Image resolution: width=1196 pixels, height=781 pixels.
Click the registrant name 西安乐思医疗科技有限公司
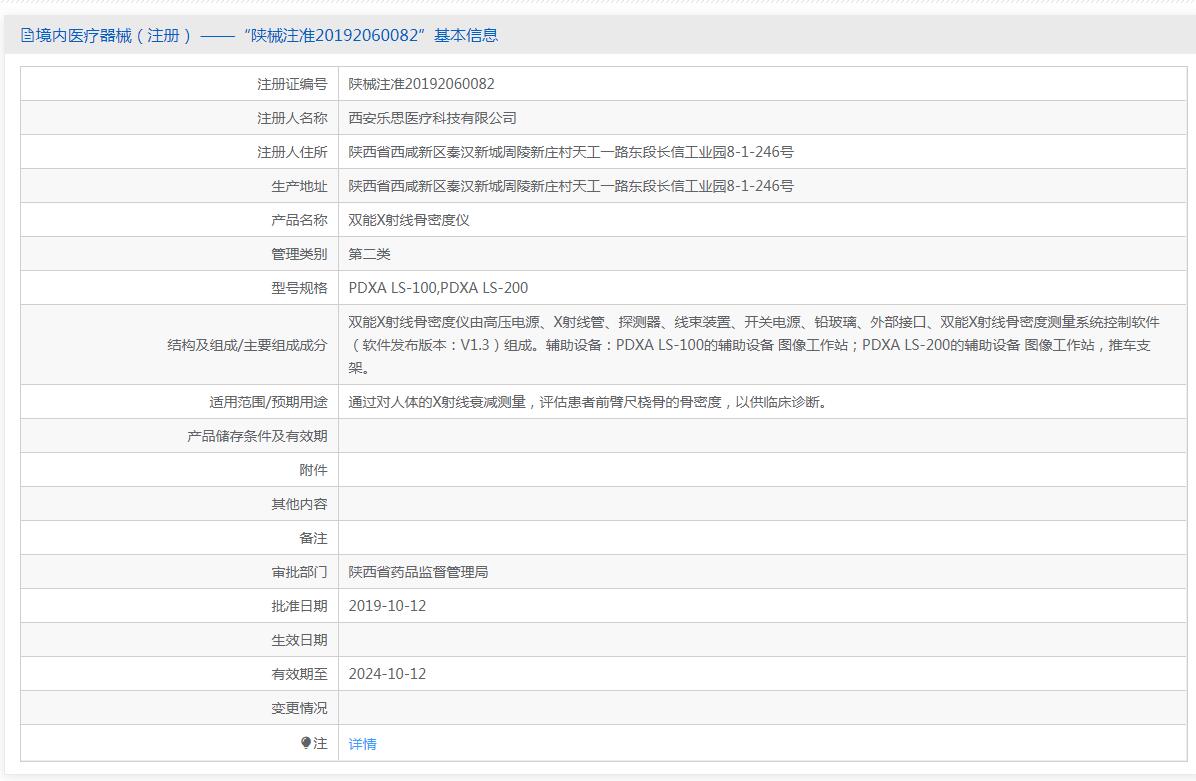click(x=432, y=118)
